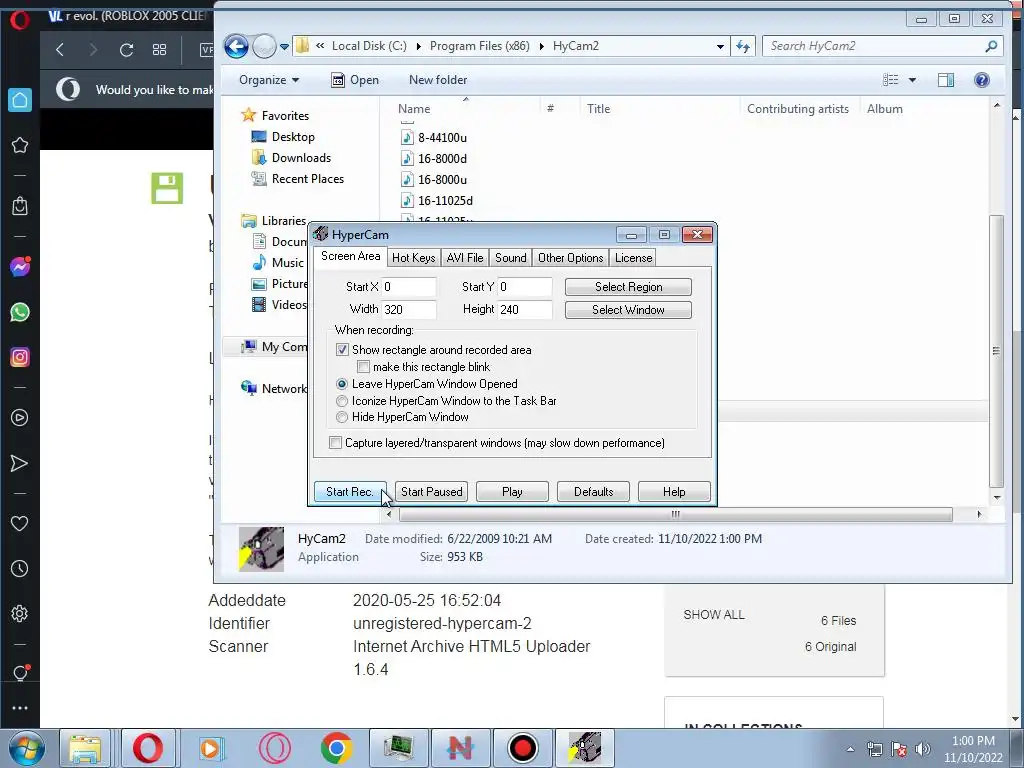Select Hide HyperCam Window option
The image size is (1024, 768).
click(342, 417)
